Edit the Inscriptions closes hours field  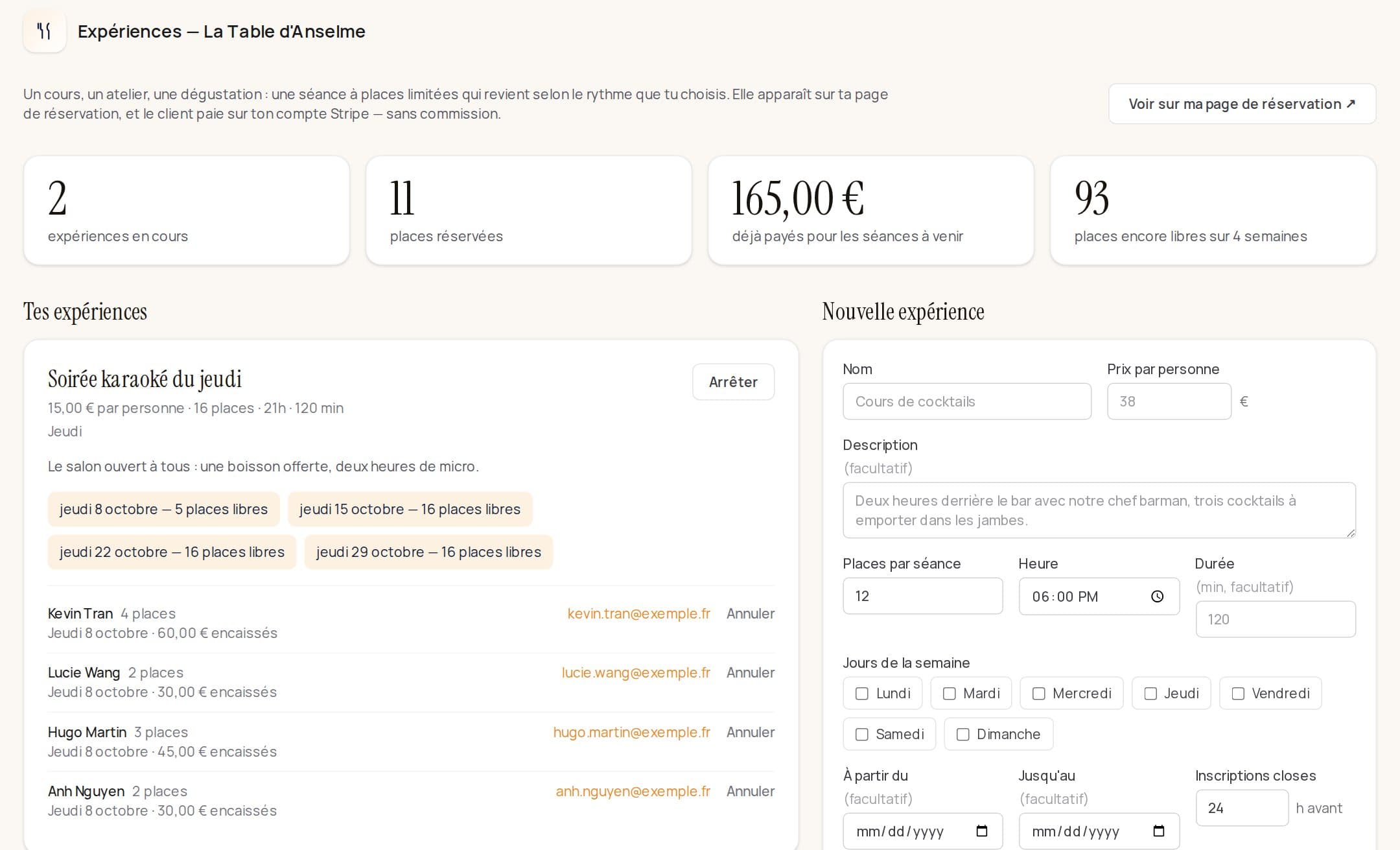click(1242, 808)
